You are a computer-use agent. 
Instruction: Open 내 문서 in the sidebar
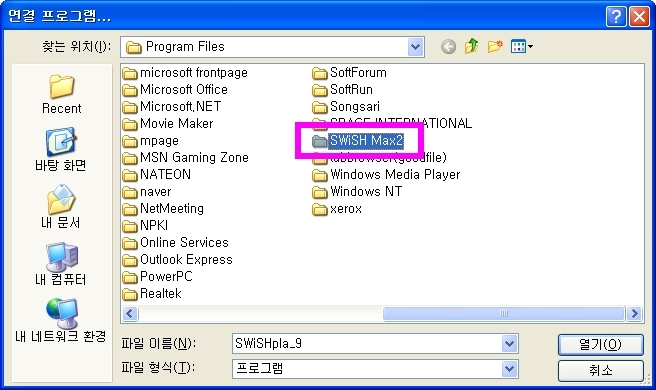(61, 206)
